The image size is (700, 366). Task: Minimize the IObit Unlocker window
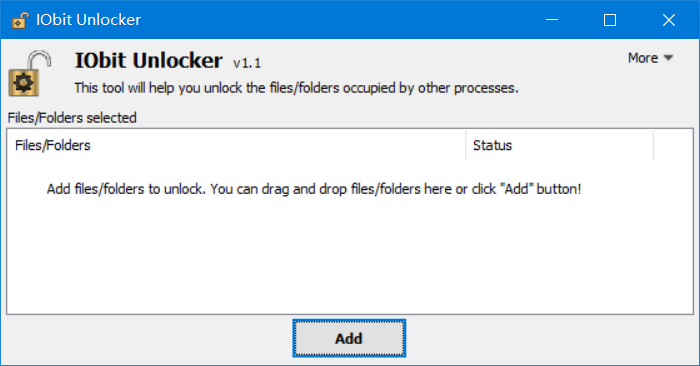coord(552,20)
